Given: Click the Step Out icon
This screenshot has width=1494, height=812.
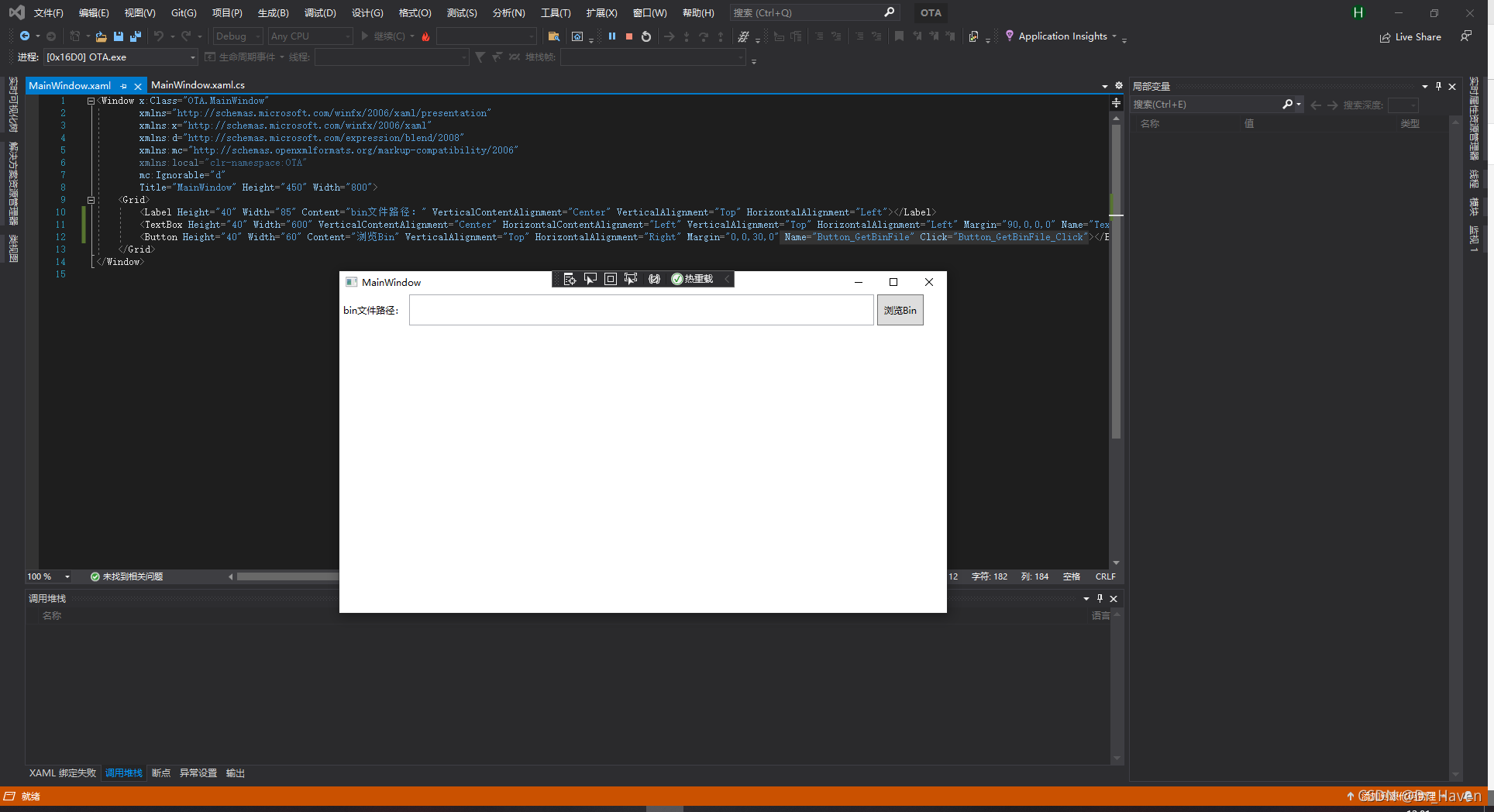Looking at the screenshot, I should point(721,36).
